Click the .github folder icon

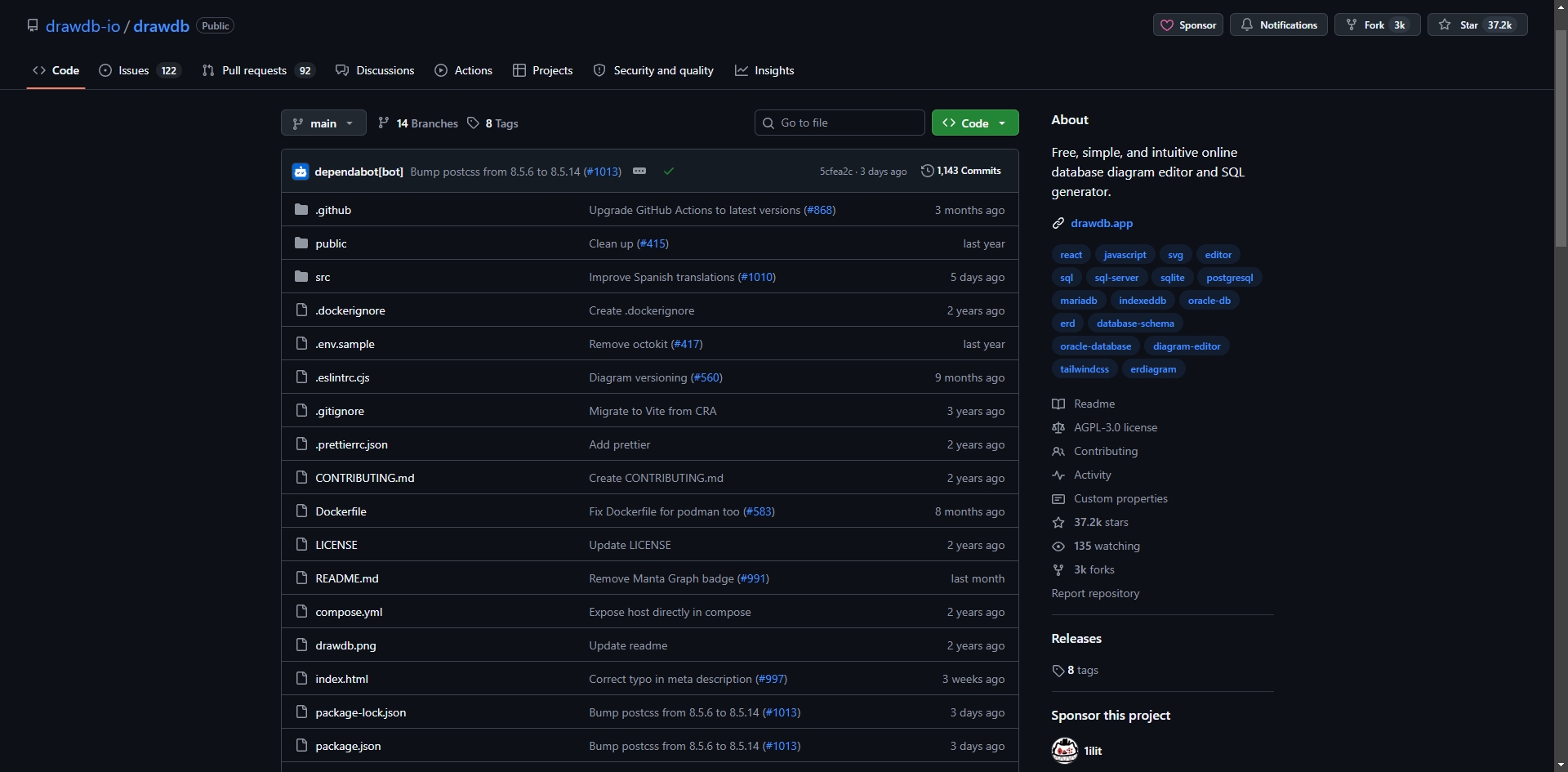point(301,210)
